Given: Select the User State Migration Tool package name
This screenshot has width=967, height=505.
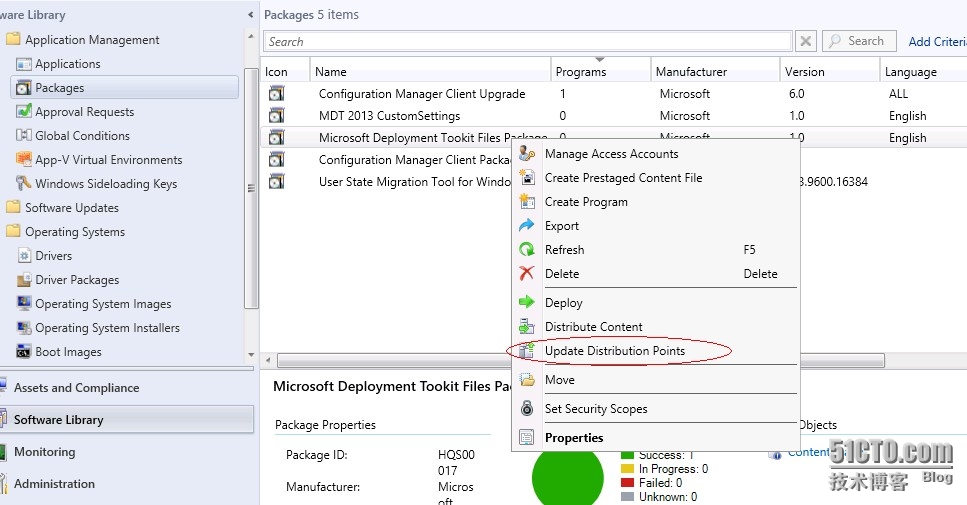Looking at the screenshot, I should coord(415,181).
